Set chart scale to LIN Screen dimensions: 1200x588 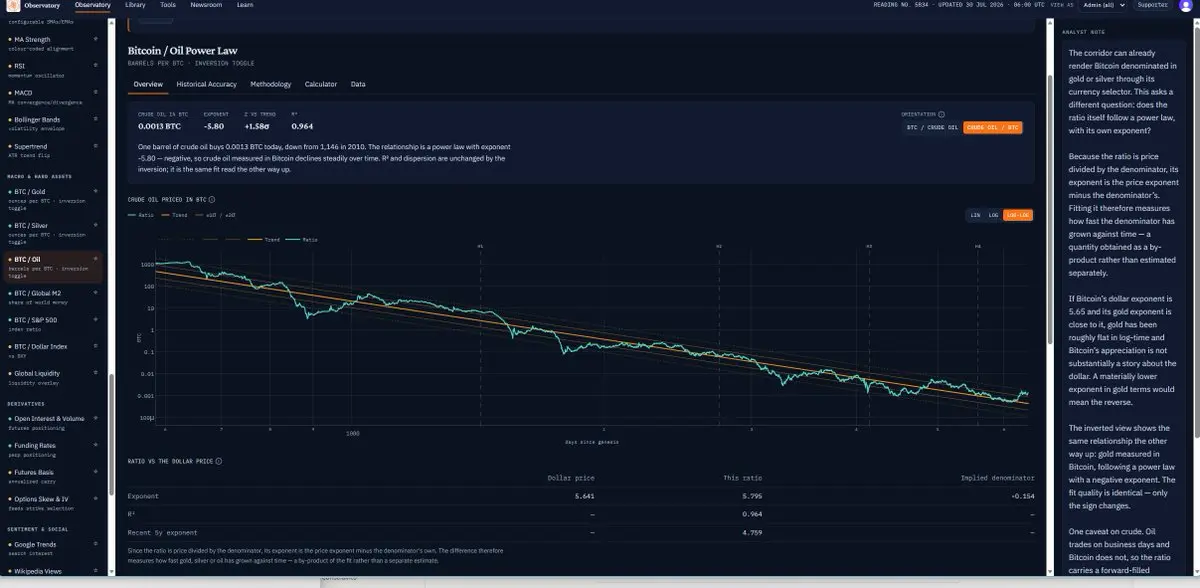tap(975, 215)
